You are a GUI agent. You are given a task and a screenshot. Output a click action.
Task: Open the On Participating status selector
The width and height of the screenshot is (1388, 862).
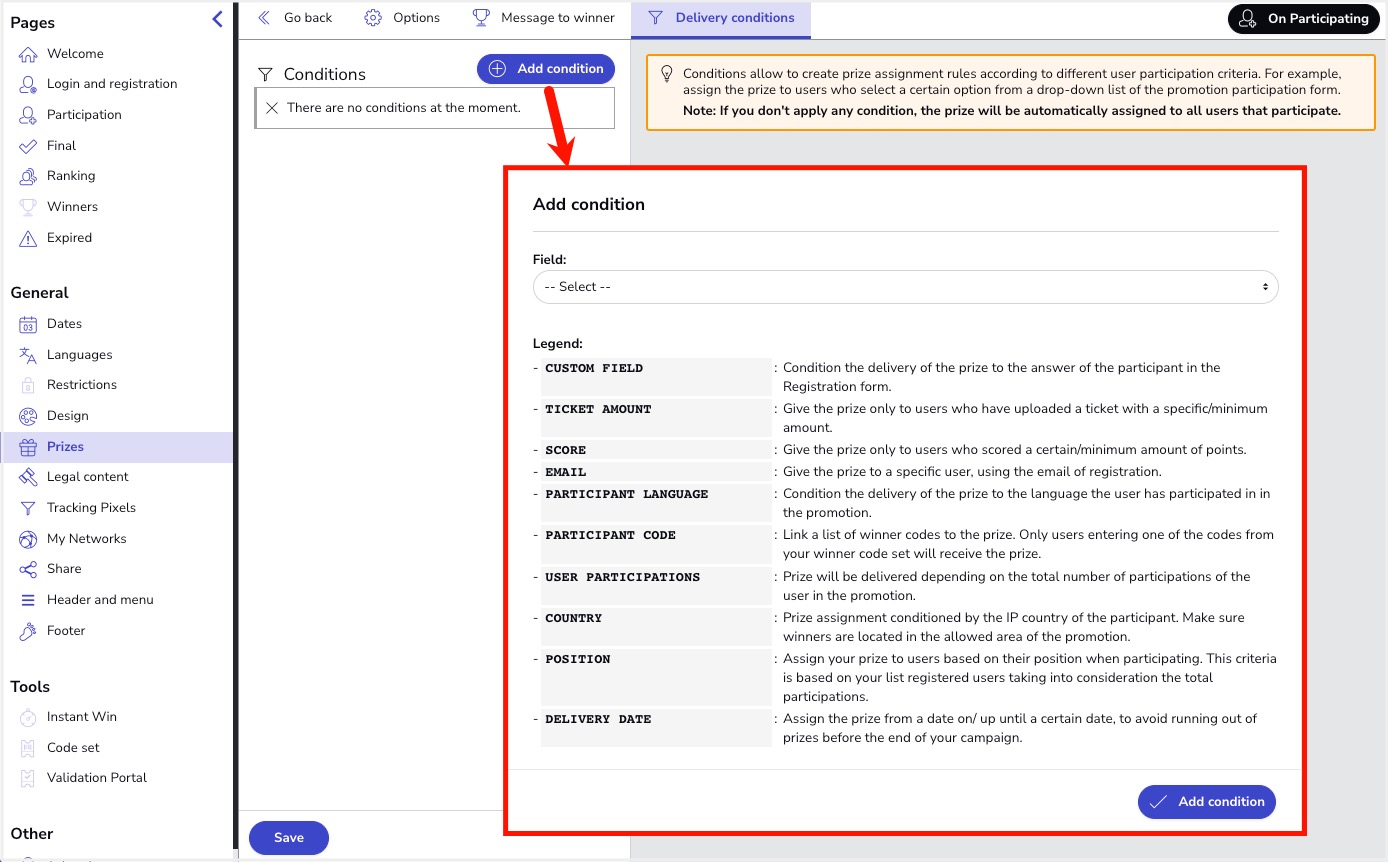[x=1303, y=19]
